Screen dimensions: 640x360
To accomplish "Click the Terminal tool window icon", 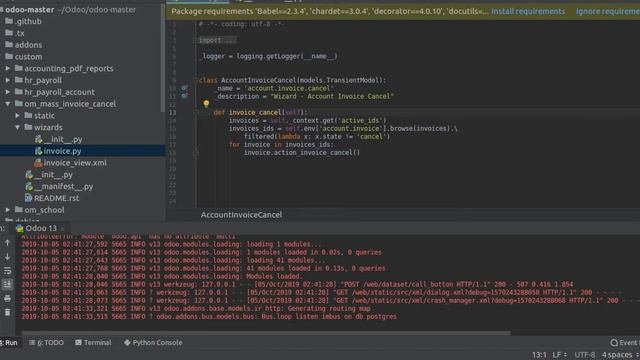I will [x=78, y=342].
